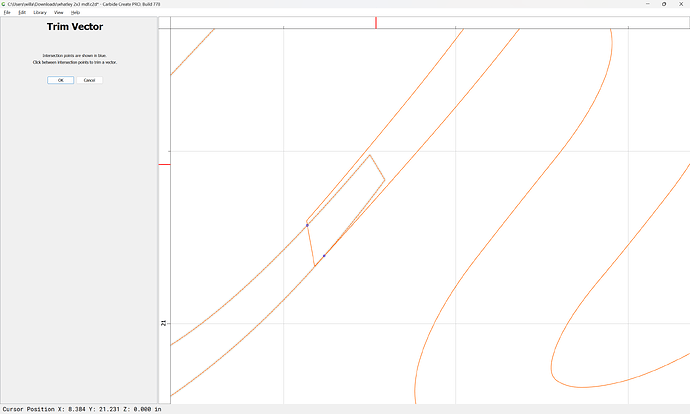Image resolution: width=690 pixels, height=414 pixels.
Task: Click the 21 label on vertical ruler
Action: [x=164, y=323]
